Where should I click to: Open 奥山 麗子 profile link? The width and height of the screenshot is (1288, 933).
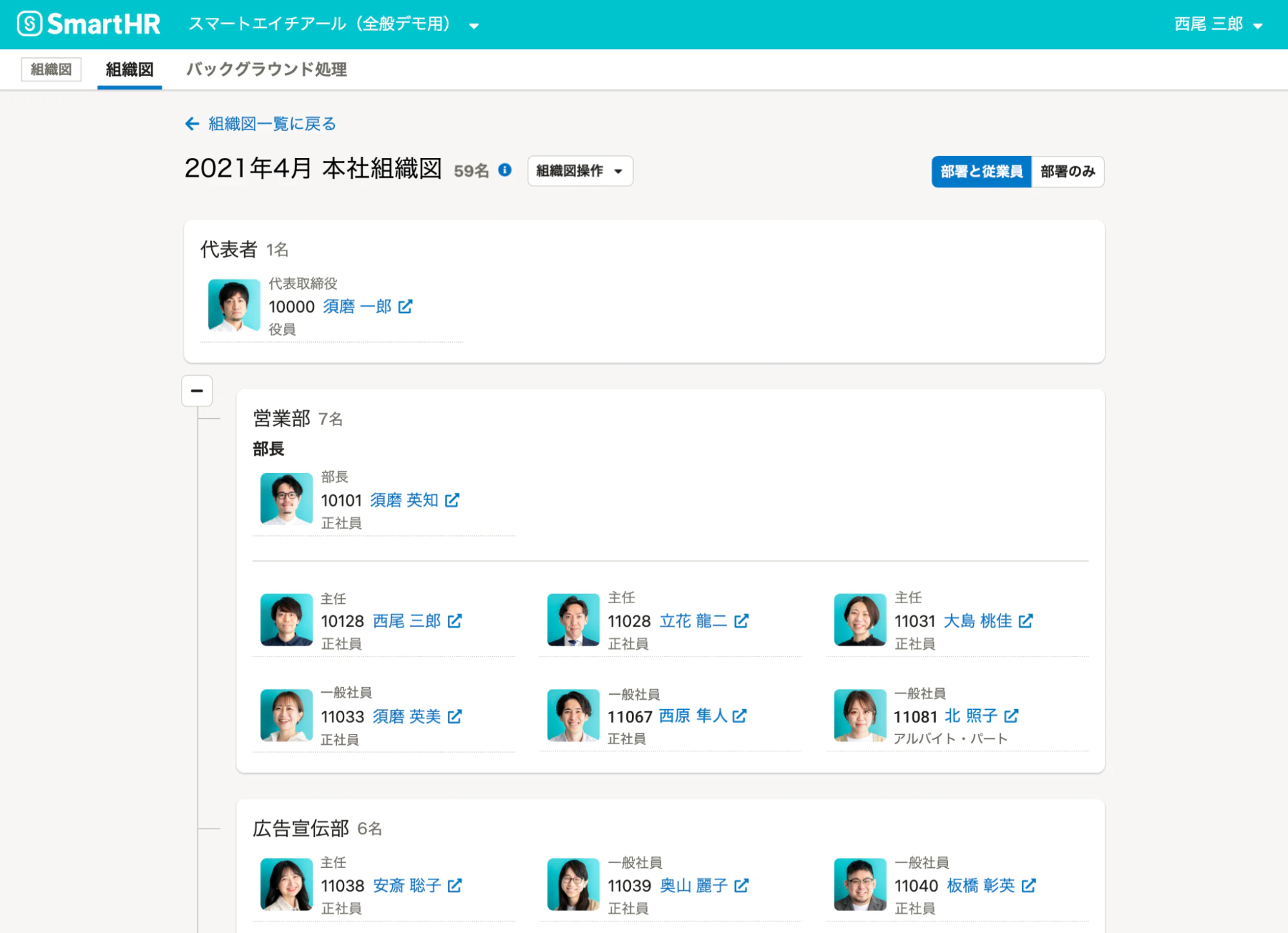pyautogui.click(x=694, y=886)
